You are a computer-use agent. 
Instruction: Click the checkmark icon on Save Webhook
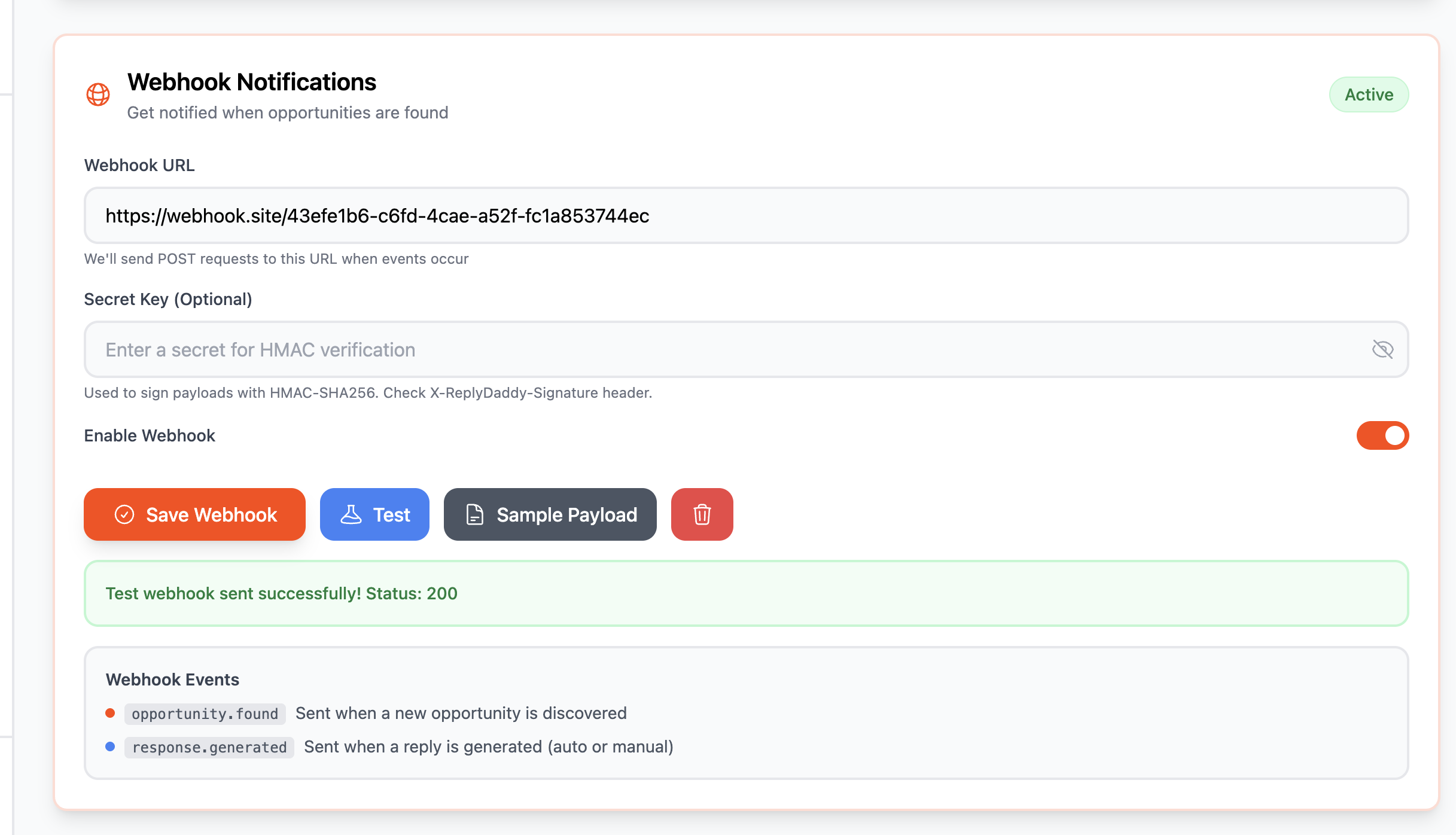click(x=124, y=514)
